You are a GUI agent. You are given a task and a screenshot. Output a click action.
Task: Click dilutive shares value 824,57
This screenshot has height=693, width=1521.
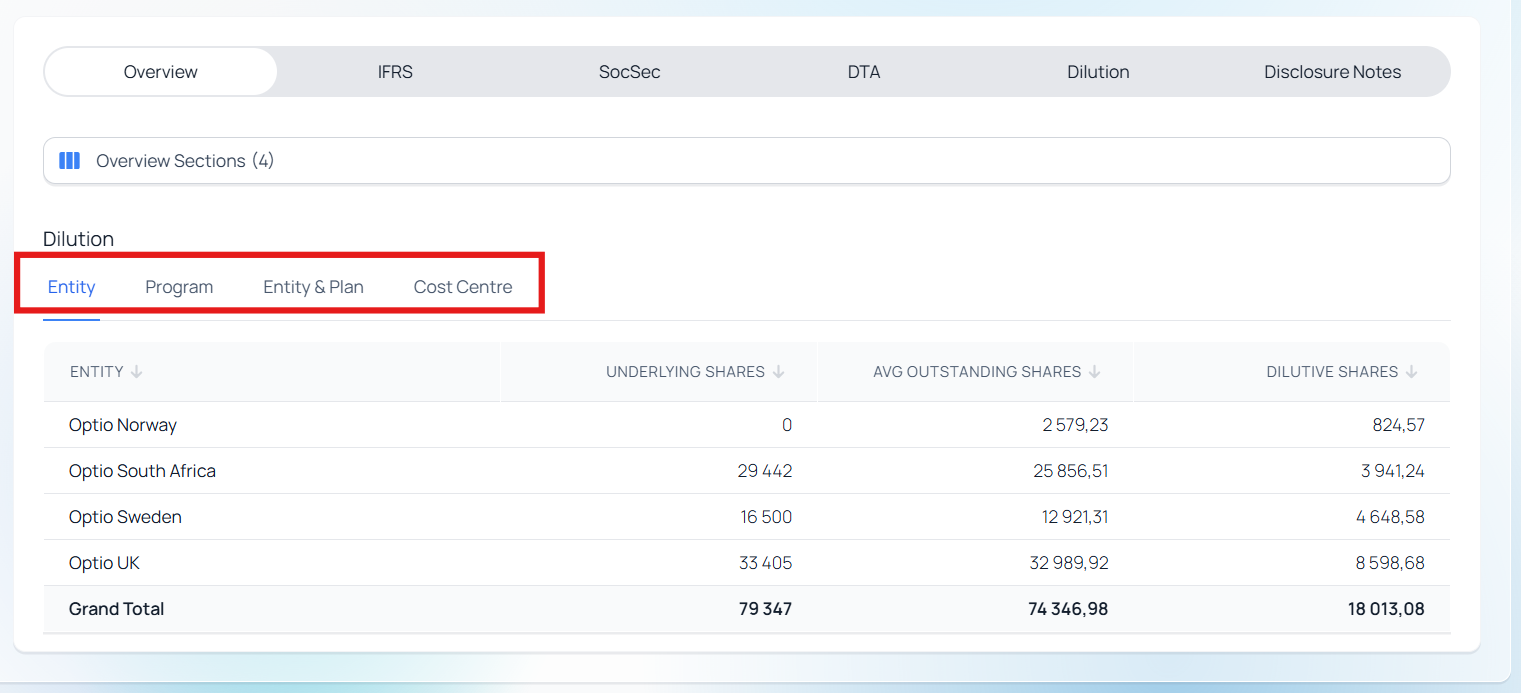pyautogui.click(x=1399, y=425)
